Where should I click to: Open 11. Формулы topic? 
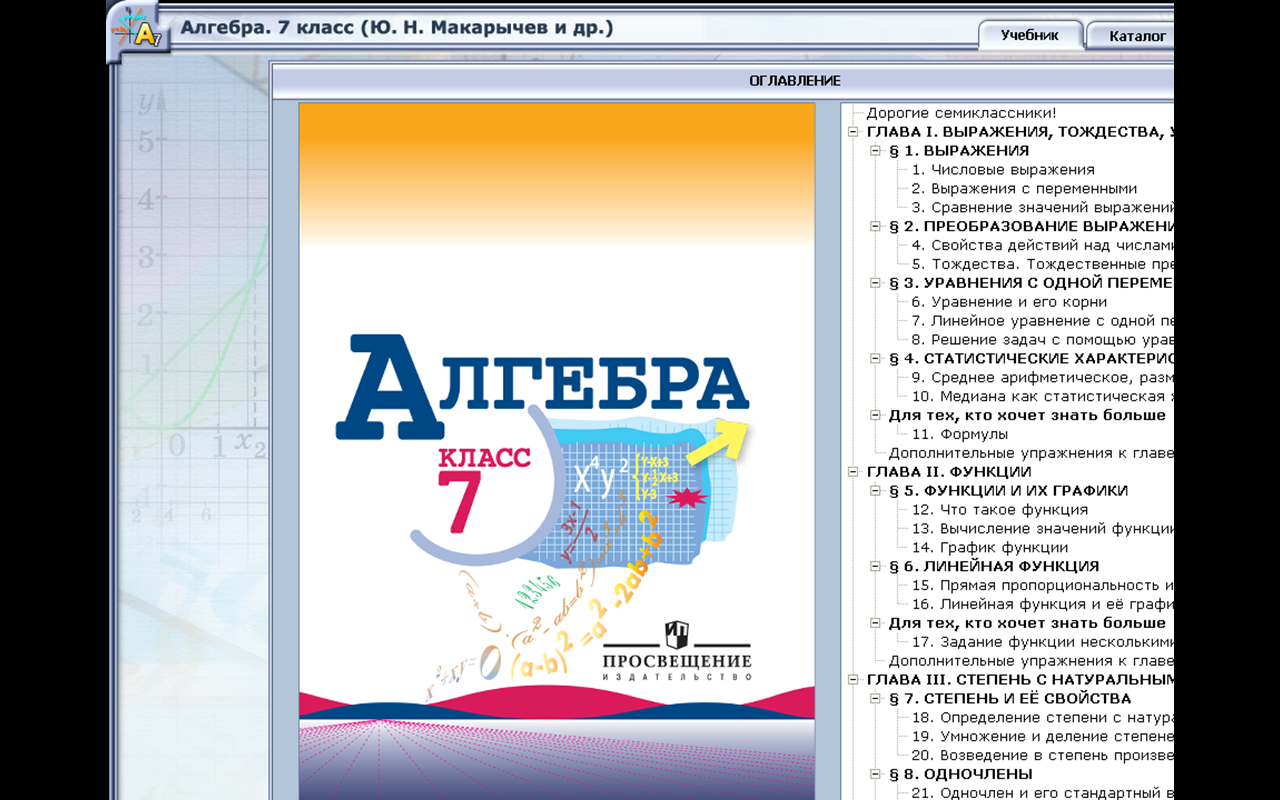960,434
